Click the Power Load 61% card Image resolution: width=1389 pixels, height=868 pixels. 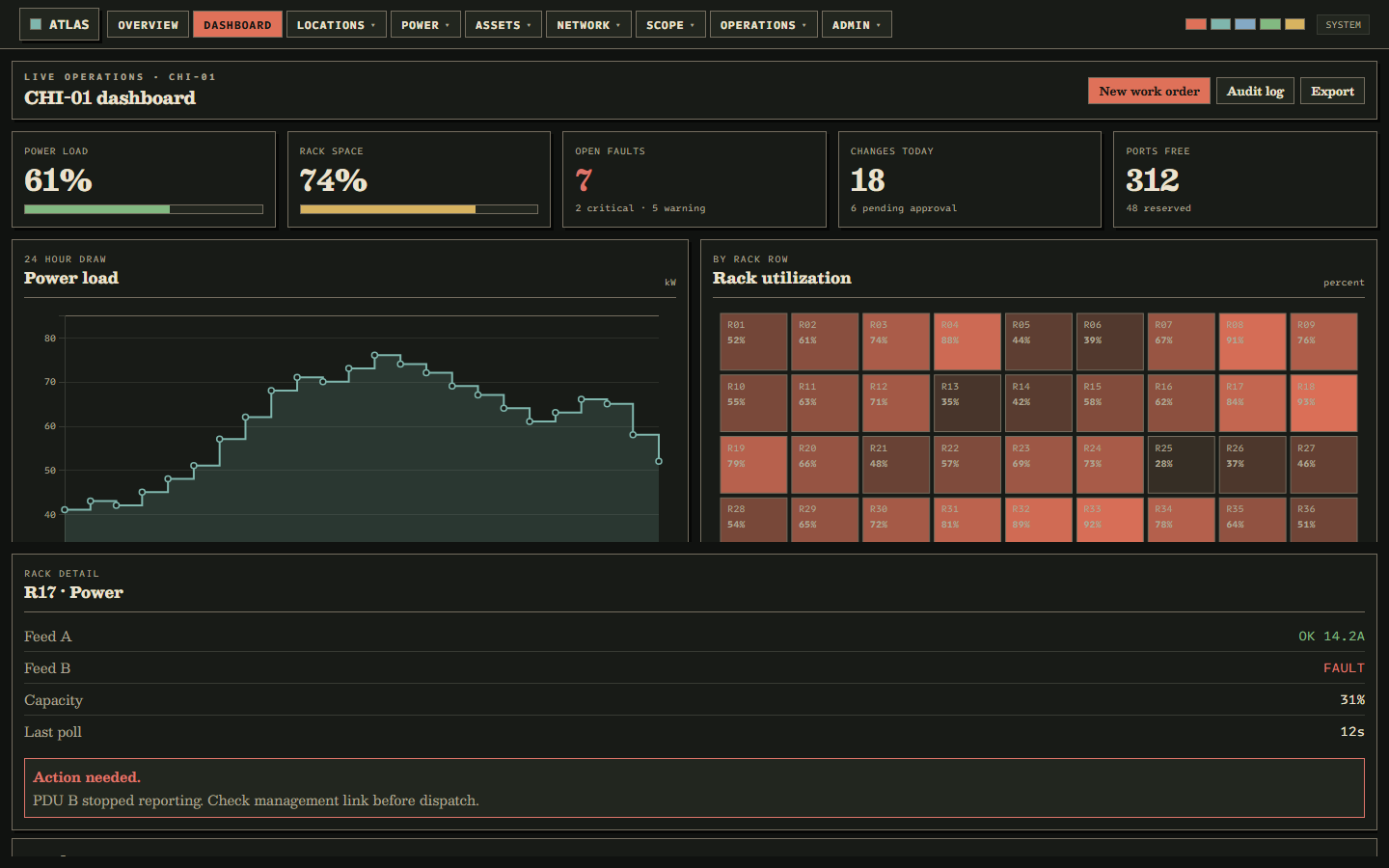coord(144,179)
